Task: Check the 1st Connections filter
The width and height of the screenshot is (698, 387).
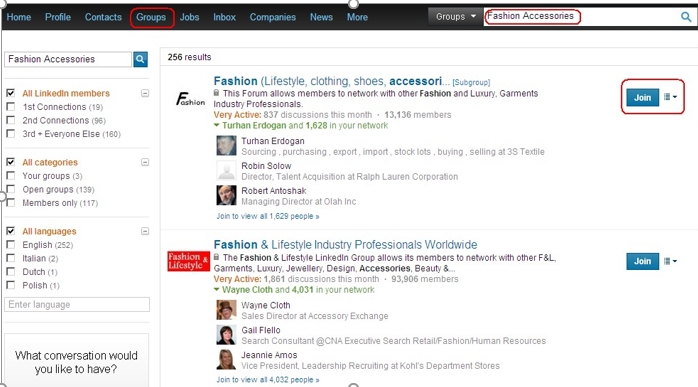Action: tap(11, 106)
